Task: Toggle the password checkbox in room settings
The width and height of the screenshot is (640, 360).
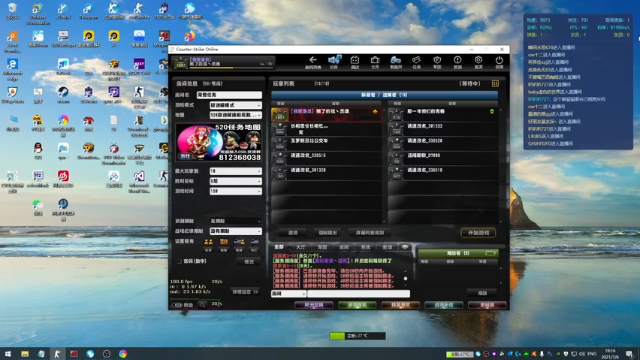Action: point(179,261)
